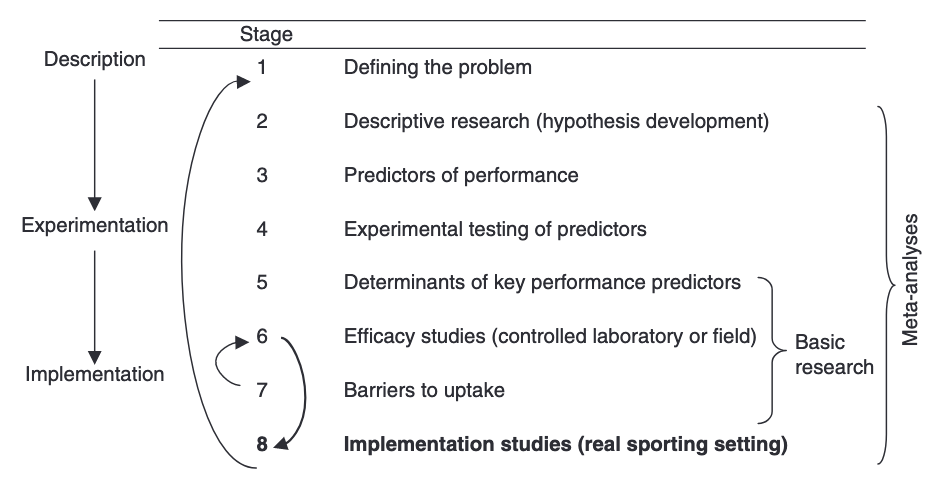Click the stage number 2

(261, 122)
